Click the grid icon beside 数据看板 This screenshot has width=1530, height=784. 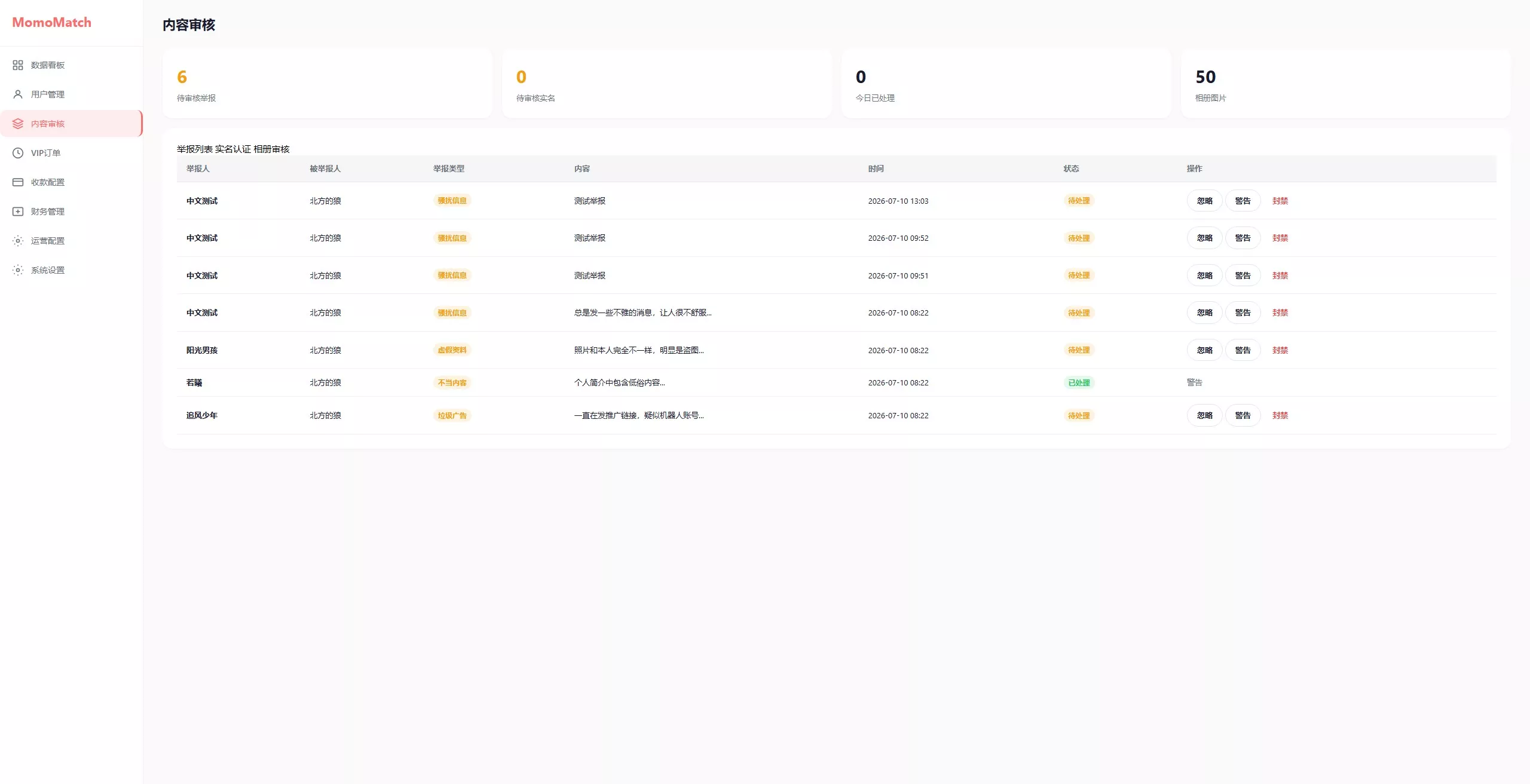tap(18, 65)
